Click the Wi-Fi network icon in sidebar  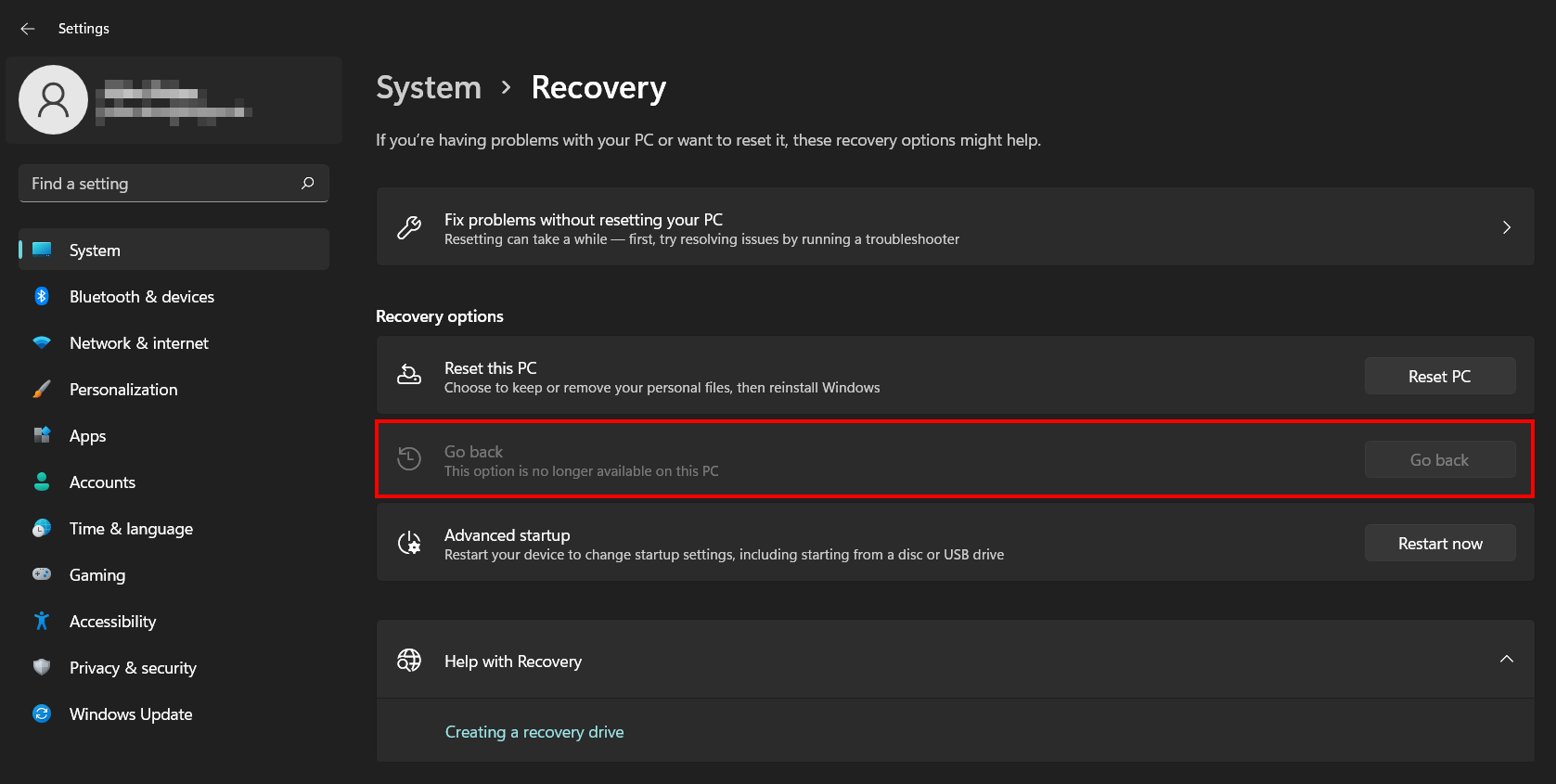[42, 343]
